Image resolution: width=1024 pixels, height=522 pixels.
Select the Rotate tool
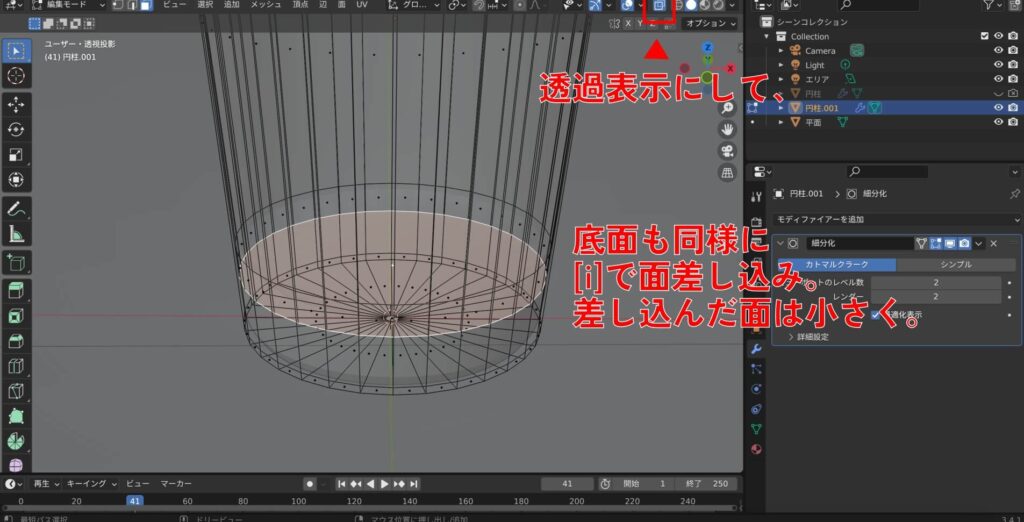click(16, 129)
